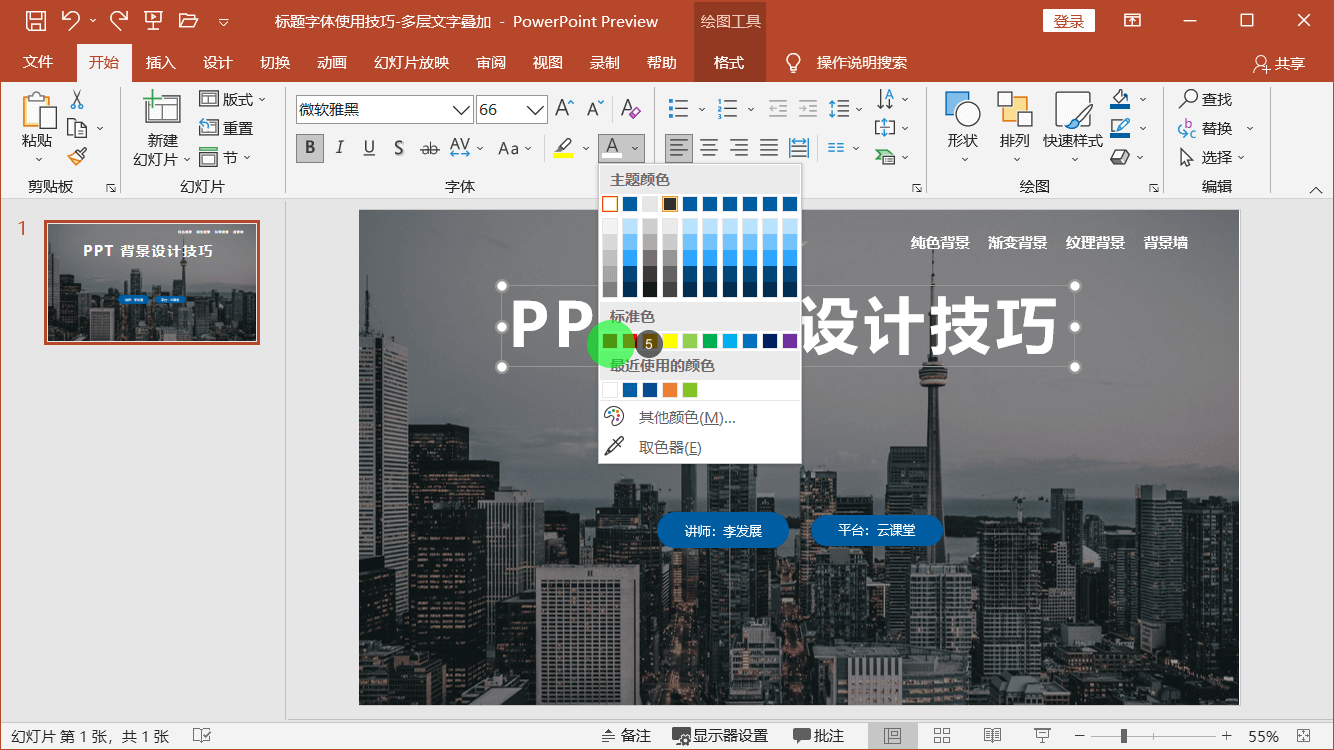Switch to slide sorter view icon
1334x750 pixels.
point(942,736)
